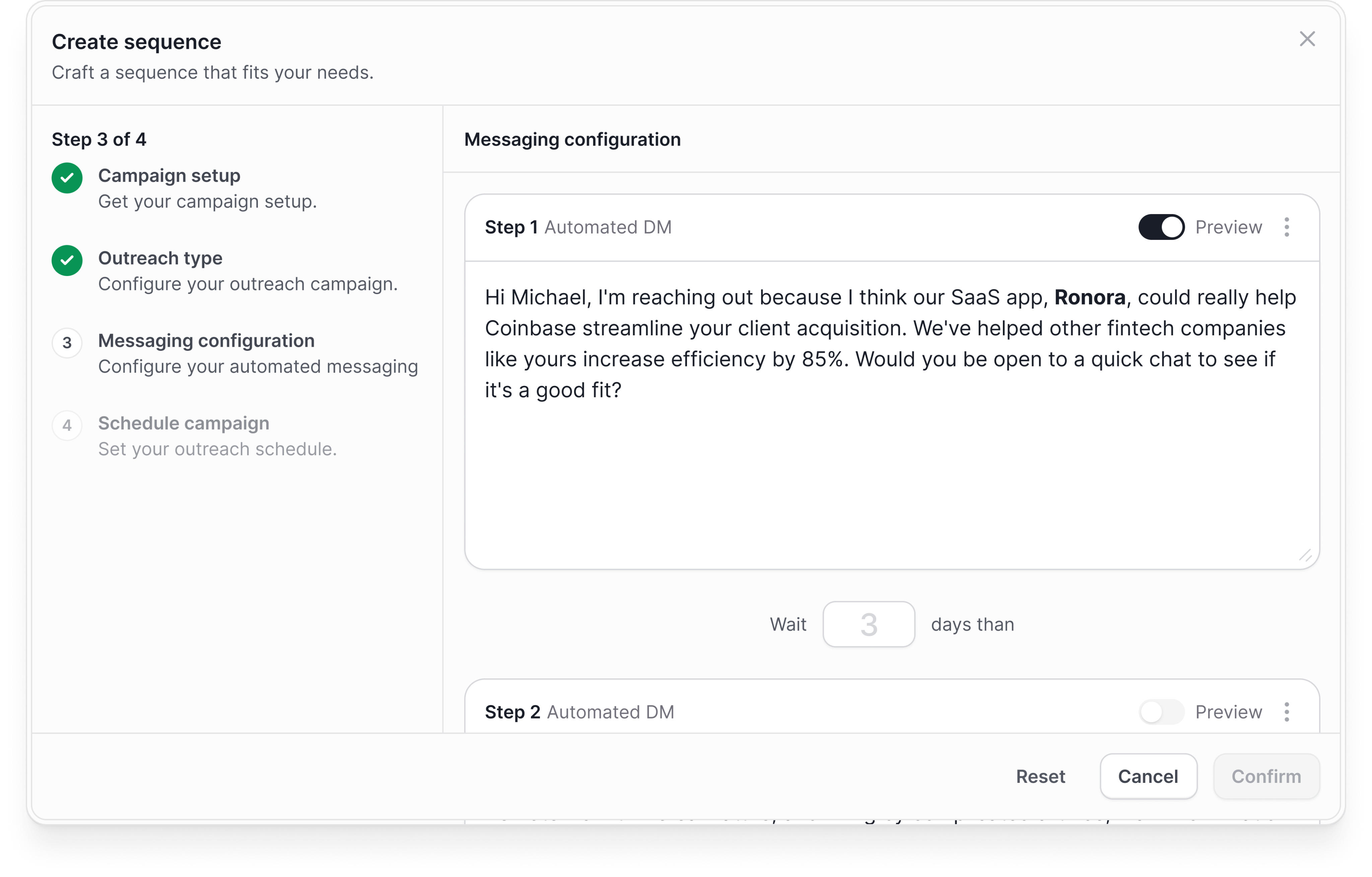Grab the message box resize handle
The width and height of the screenshot is (1372, 877).
(x=1305, y=555)
